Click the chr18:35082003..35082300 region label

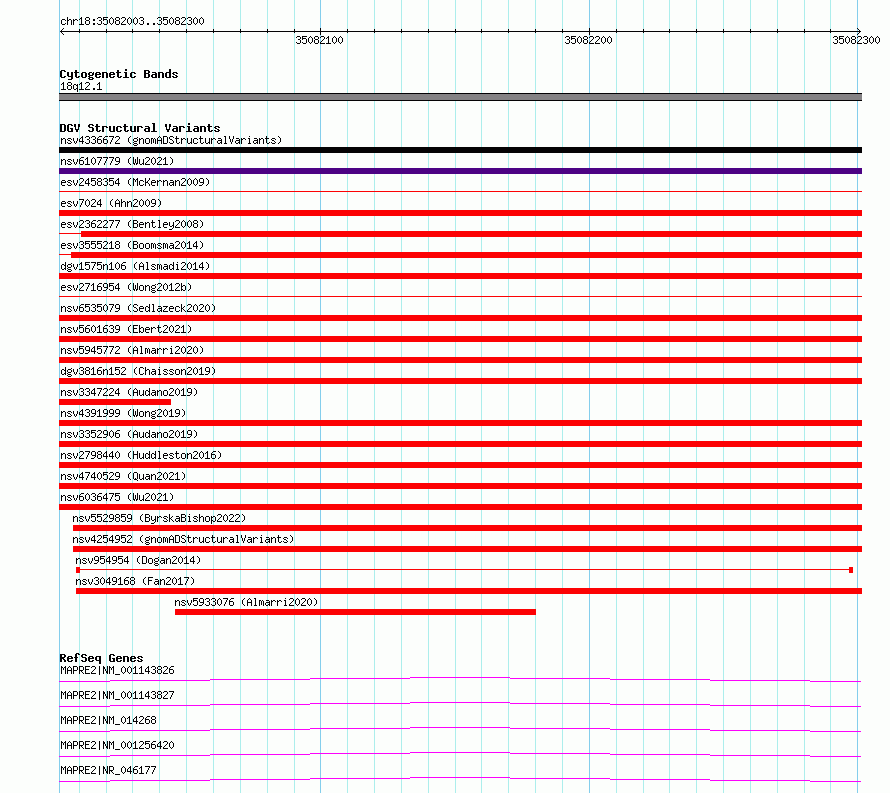132,21
